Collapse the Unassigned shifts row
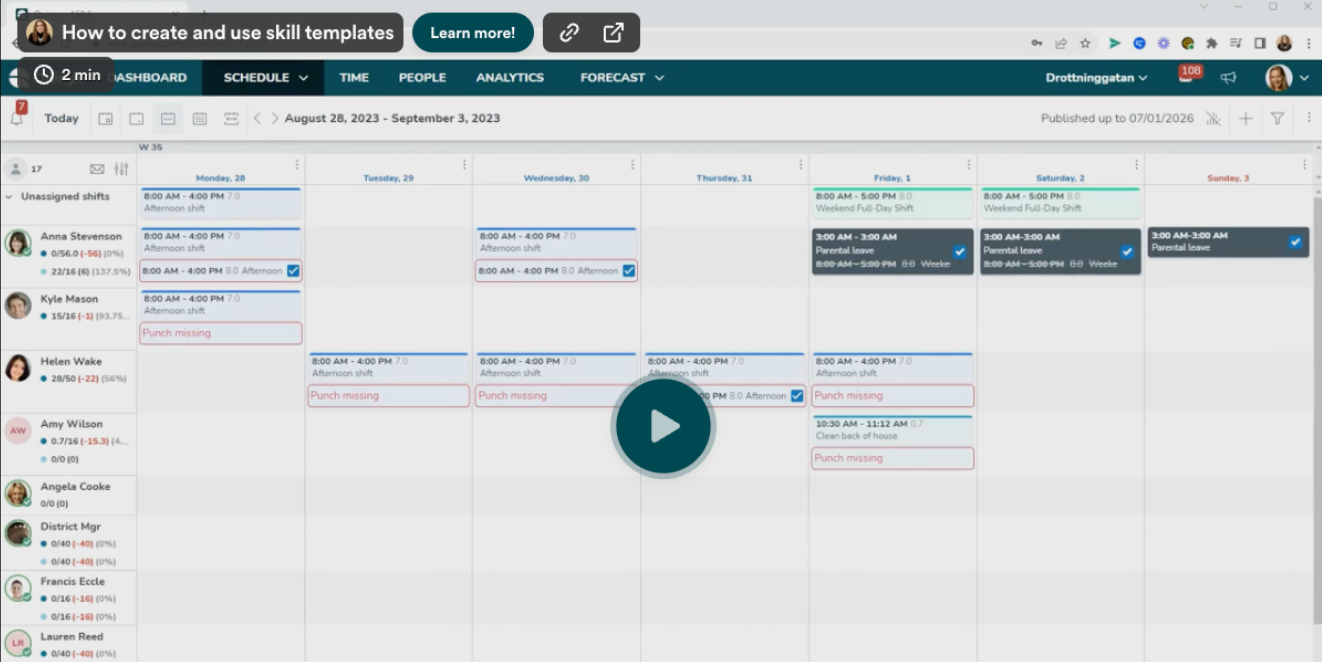 point(9,197)
